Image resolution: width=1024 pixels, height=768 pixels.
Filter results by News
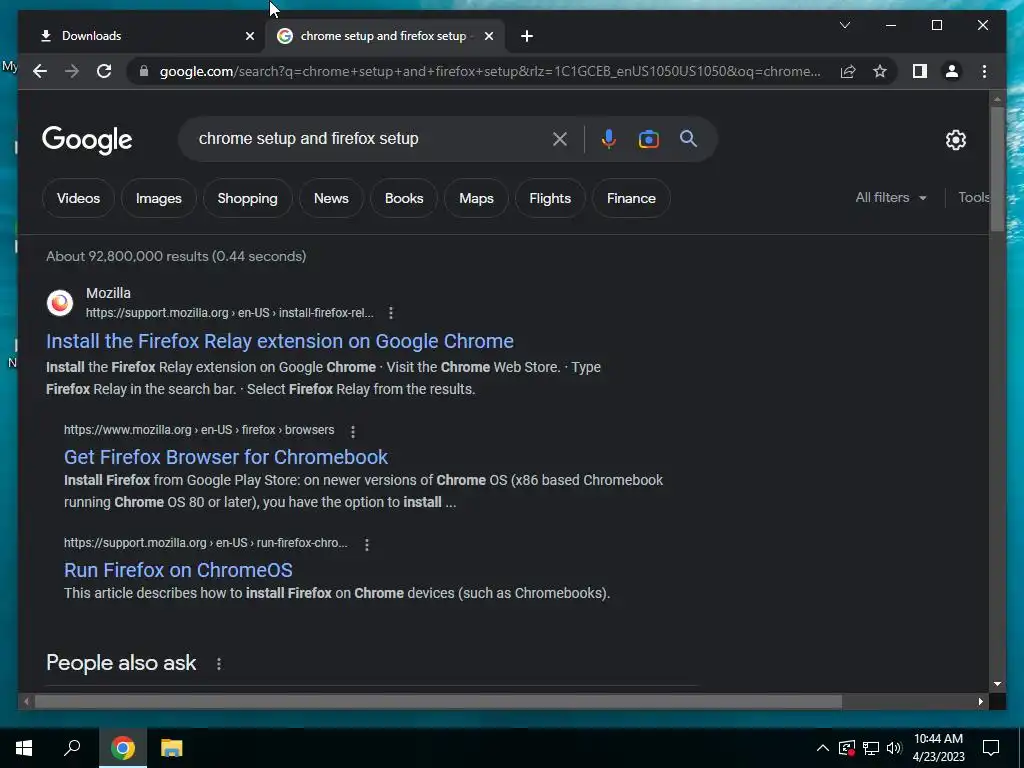pos(331,199)
